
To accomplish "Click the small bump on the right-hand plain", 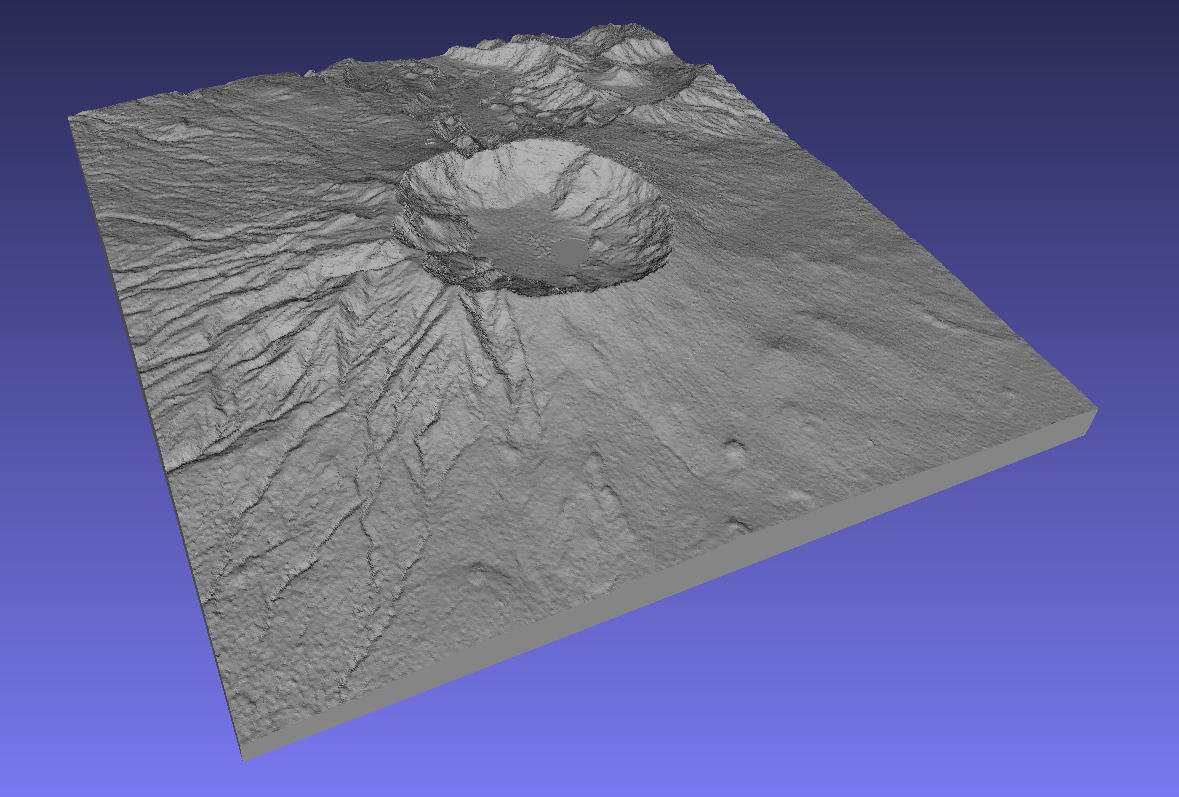I will coord(733,449).
